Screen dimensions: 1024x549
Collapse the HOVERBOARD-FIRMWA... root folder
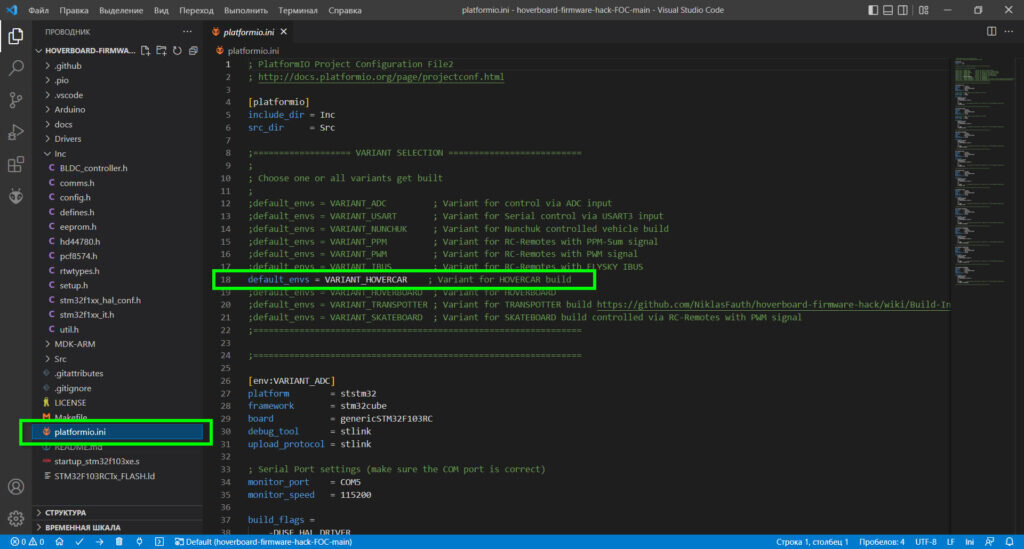tap(86, 50)
